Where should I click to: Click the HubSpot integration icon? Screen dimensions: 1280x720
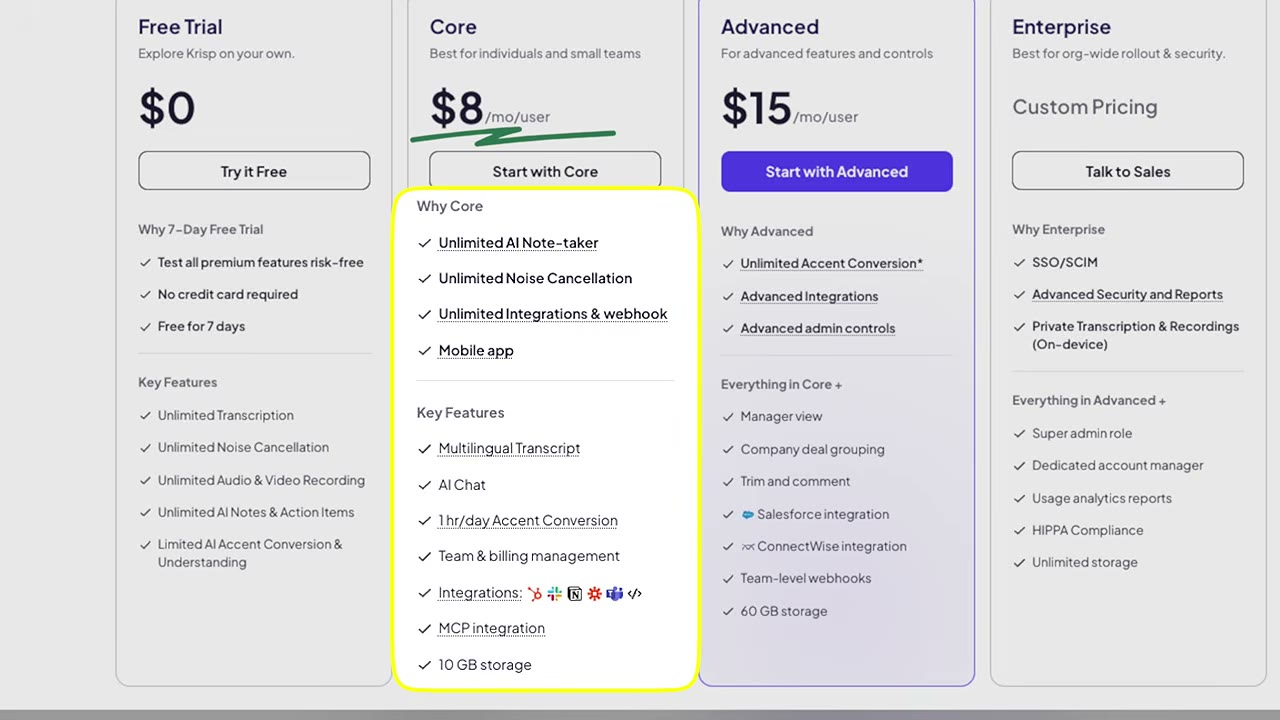pyautogui.click(x=535, y=593)
